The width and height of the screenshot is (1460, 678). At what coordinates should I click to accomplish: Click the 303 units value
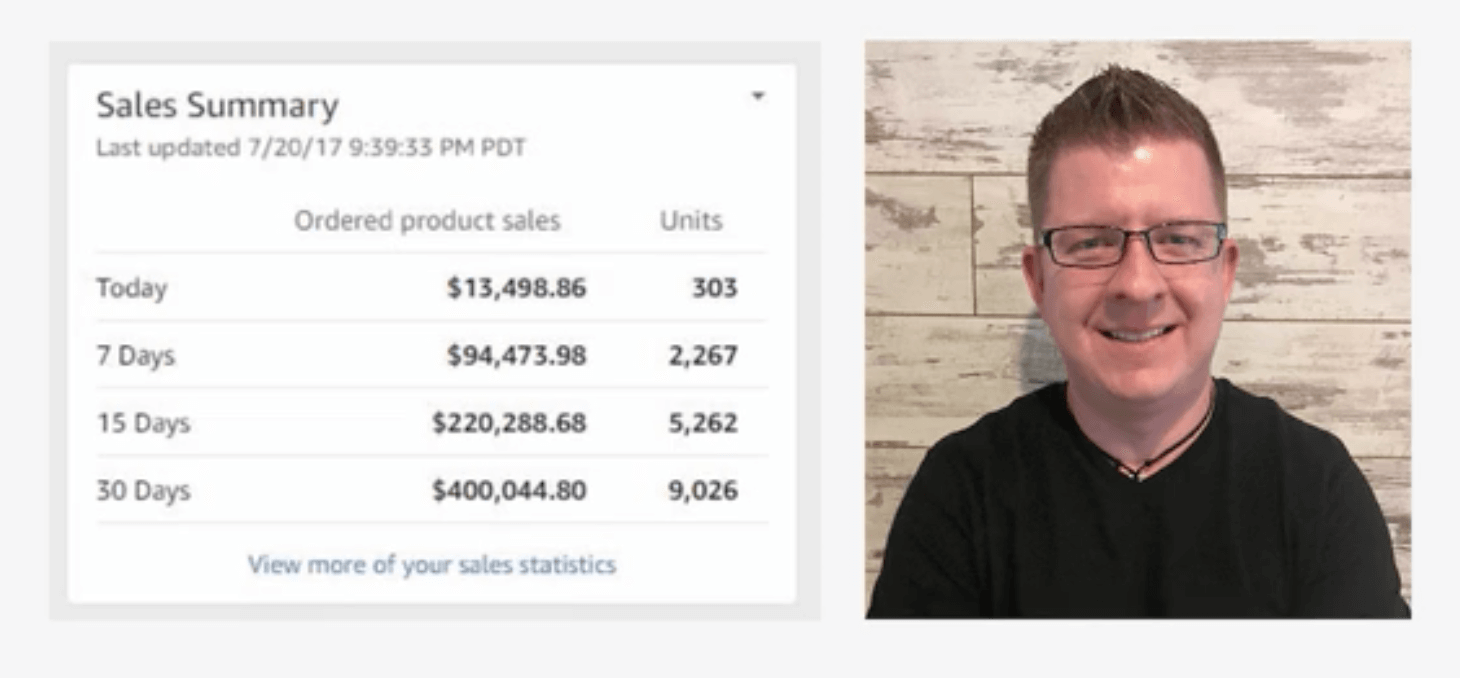click(x=715, y=289)
